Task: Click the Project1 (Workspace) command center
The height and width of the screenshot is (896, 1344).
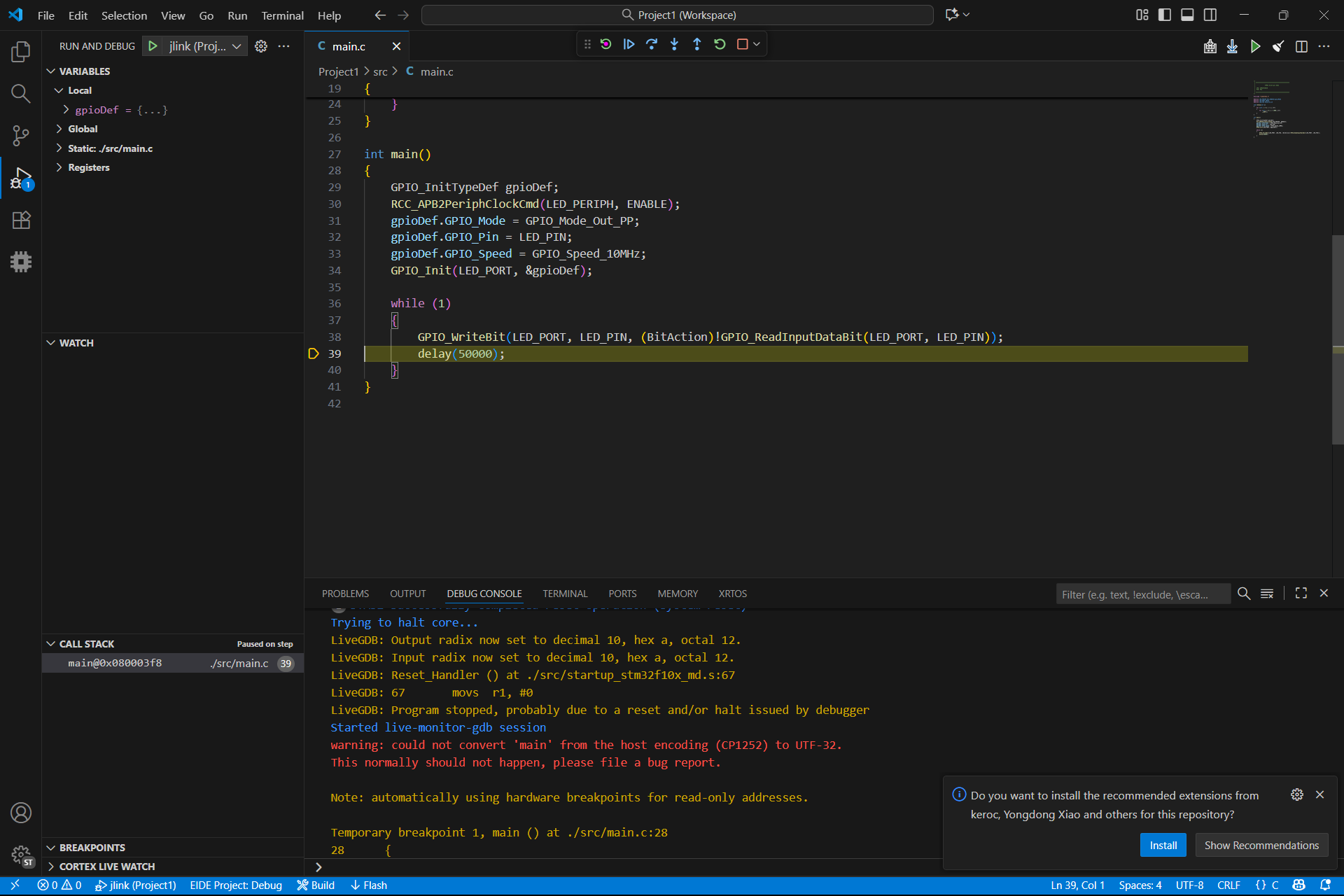Action: (x=678, y=15)
